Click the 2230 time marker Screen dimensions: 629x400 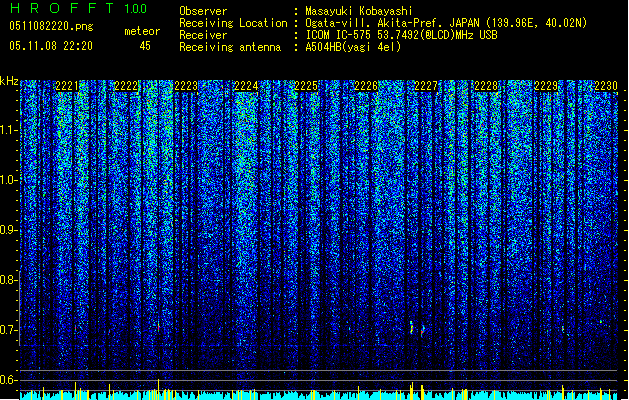[x=606, y=86]
